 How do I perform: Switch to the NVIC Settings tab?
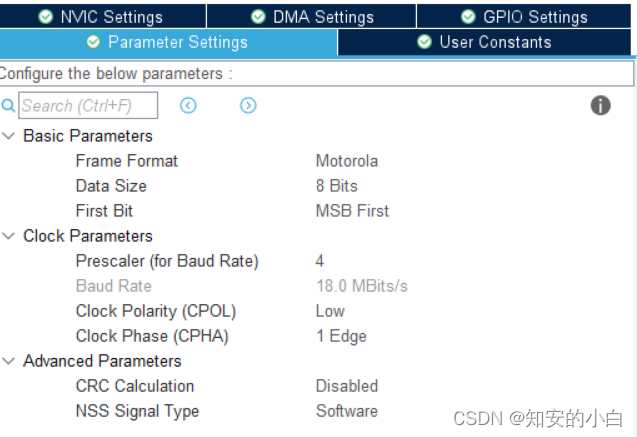pyautogui.click(x=102, y=17)
